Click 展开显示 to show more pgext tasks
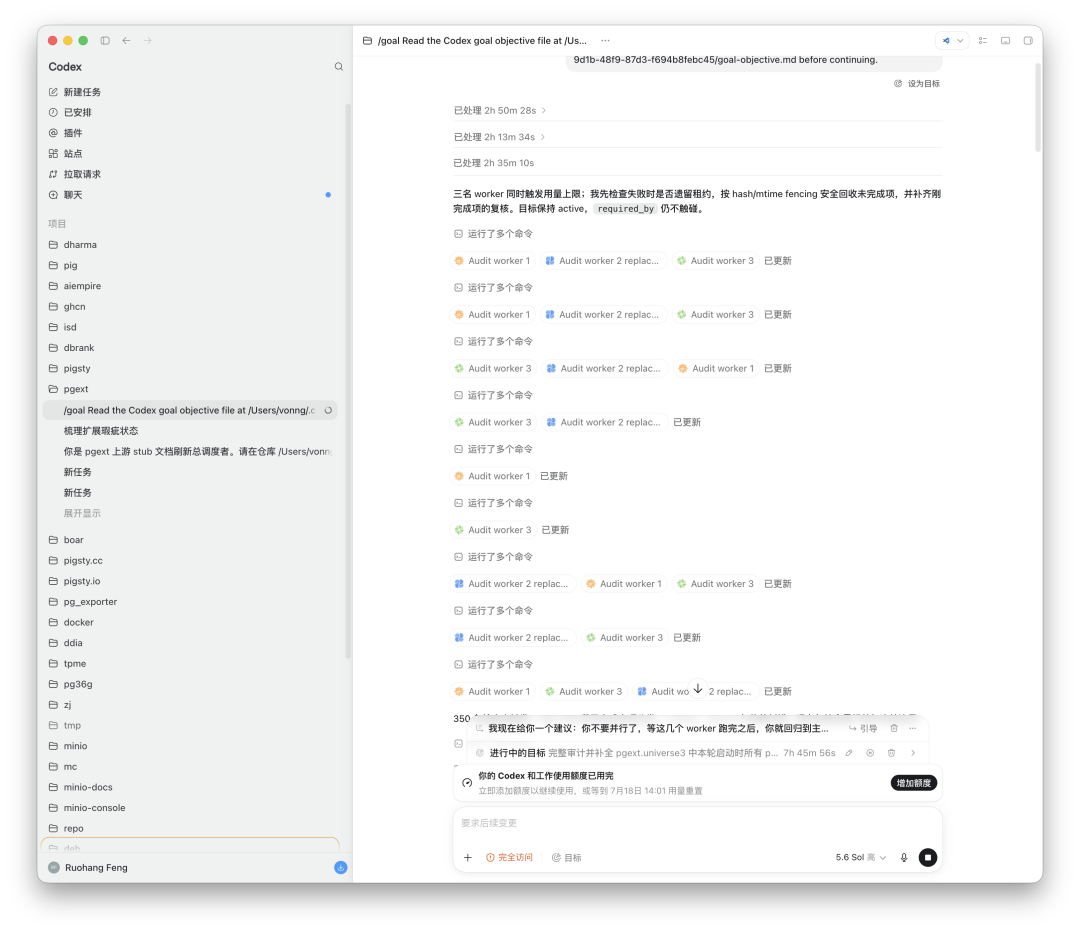The width and height of the screenshot is (1080, 932). [x=82, y=513]
